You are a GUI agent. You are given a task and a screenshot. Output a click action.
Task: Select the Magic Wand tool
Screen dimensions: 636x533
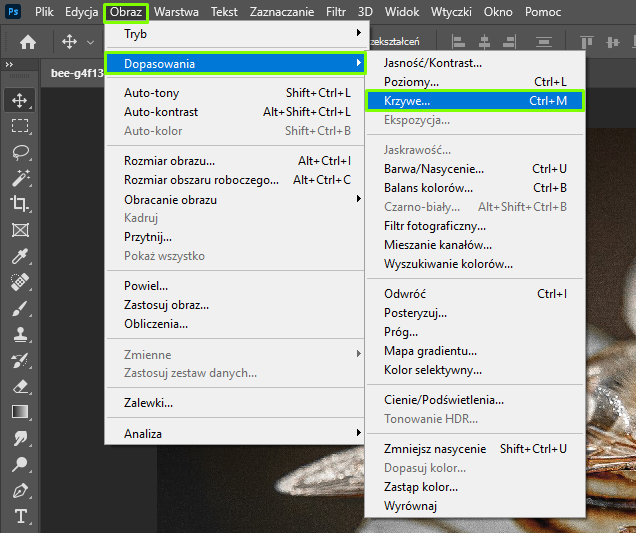(x=20, y=178)
